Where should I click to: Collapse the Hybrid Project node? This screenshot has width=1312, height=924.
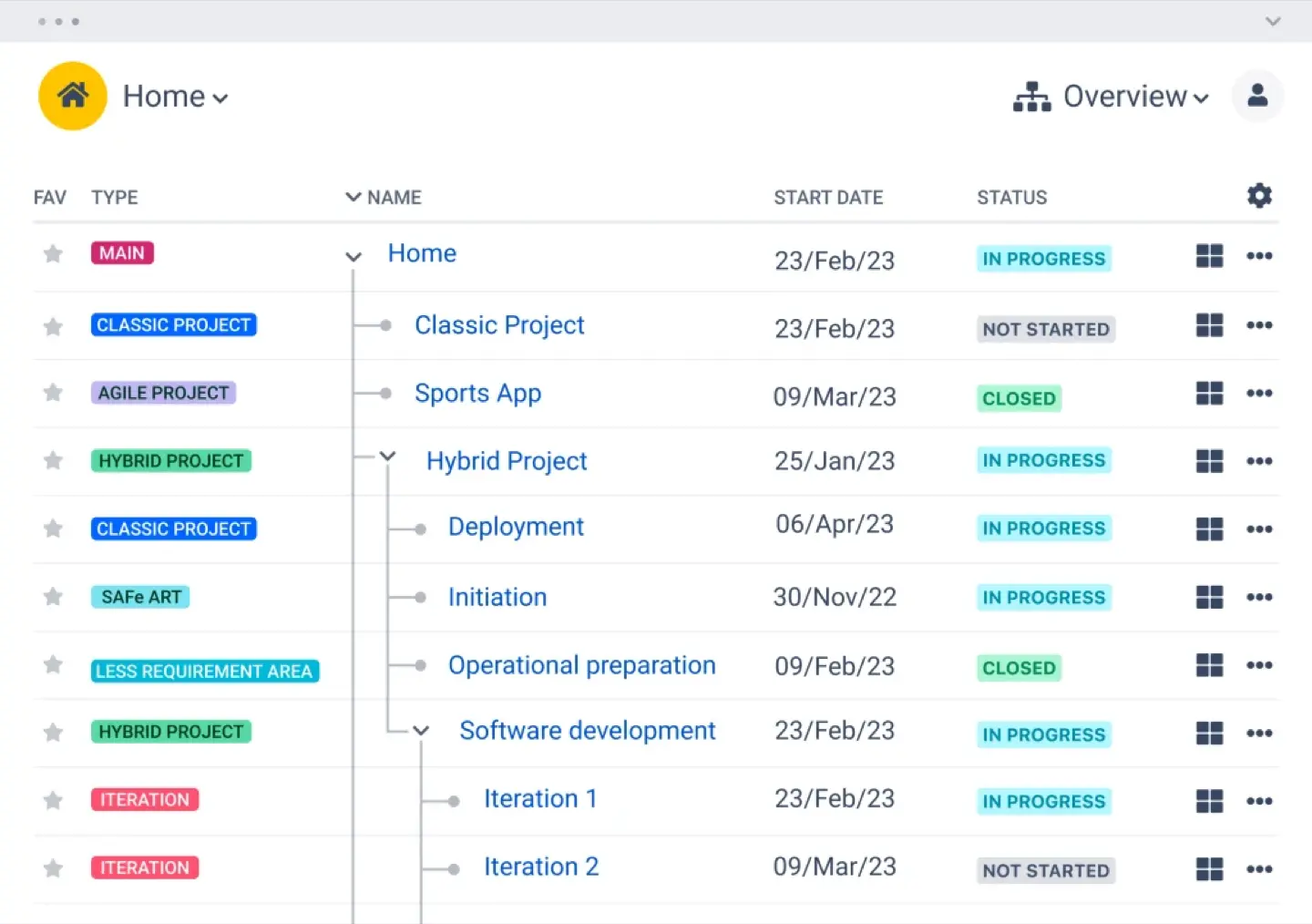[388, 457]
